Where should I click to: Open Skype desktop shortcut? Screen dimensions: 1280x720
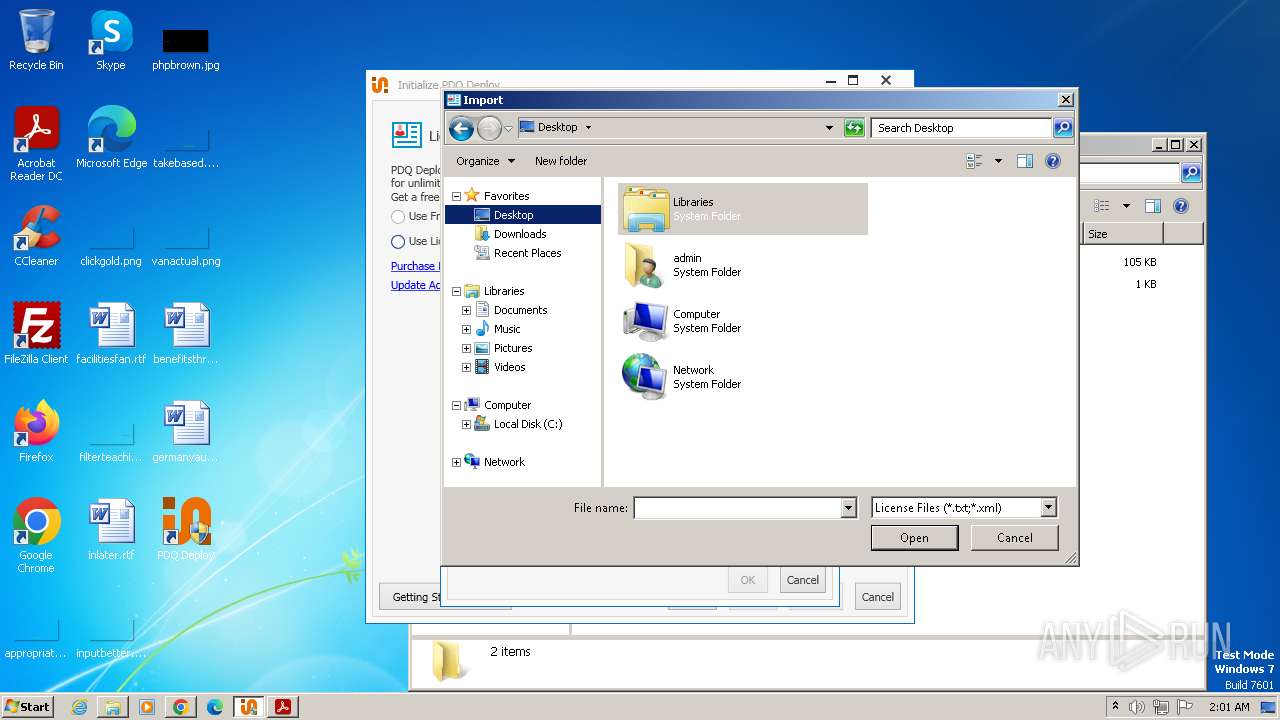pyautogui.click(x=111, y=40)
